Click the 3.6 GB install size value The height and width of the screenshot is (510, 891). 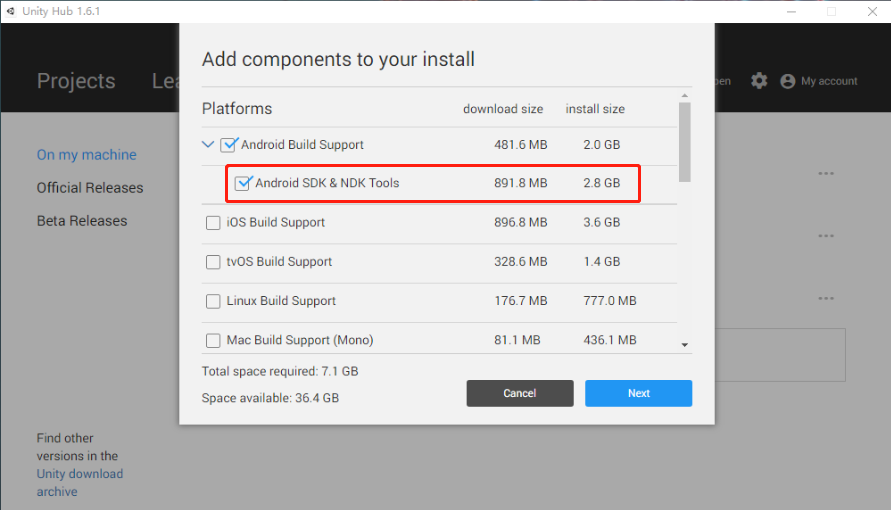click(x=601, y=222)
